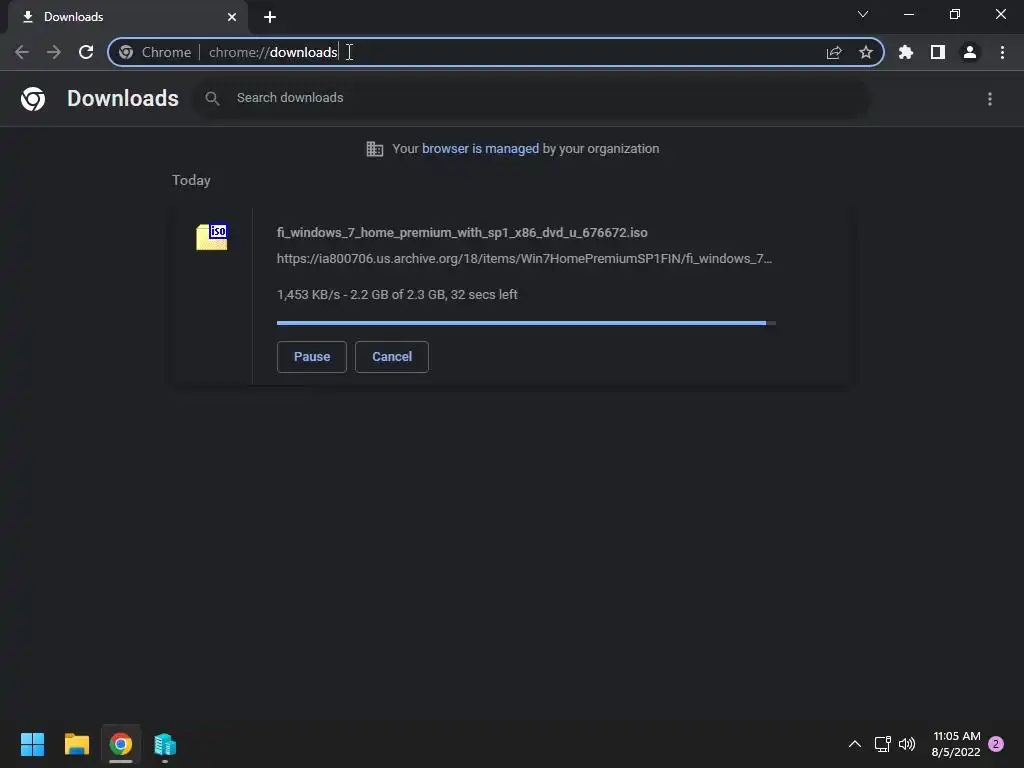Go back to the previous page
This screenshot has width=1024, height=768.
pyautogui.click(x=22, y=52)
